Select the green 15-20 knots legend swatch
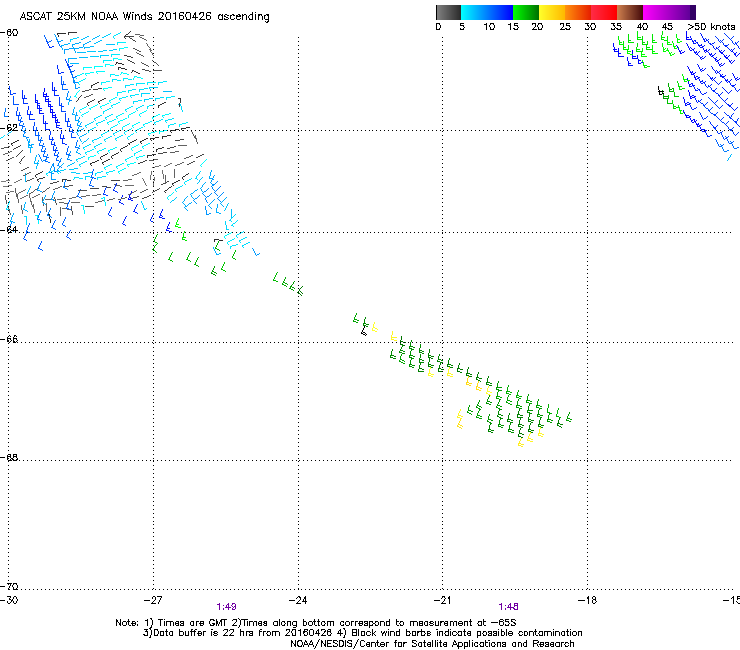This screenshot has width=740, height=650. (526, 12)
